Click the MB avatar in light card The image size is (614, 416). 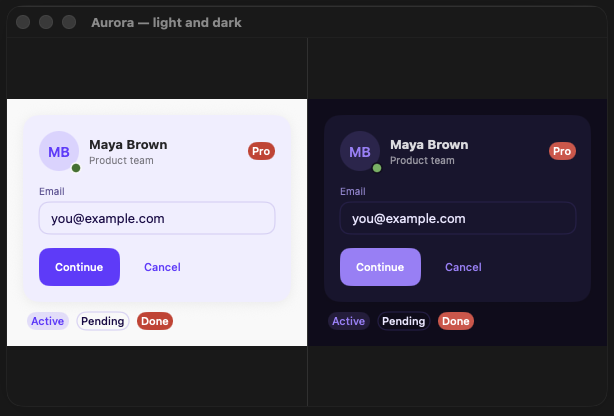[x=59, y=151]
